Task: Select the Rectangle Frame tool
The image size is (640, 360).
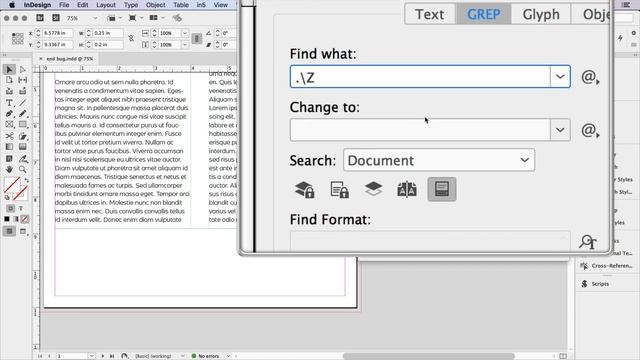Action: [x=10, y=124]
